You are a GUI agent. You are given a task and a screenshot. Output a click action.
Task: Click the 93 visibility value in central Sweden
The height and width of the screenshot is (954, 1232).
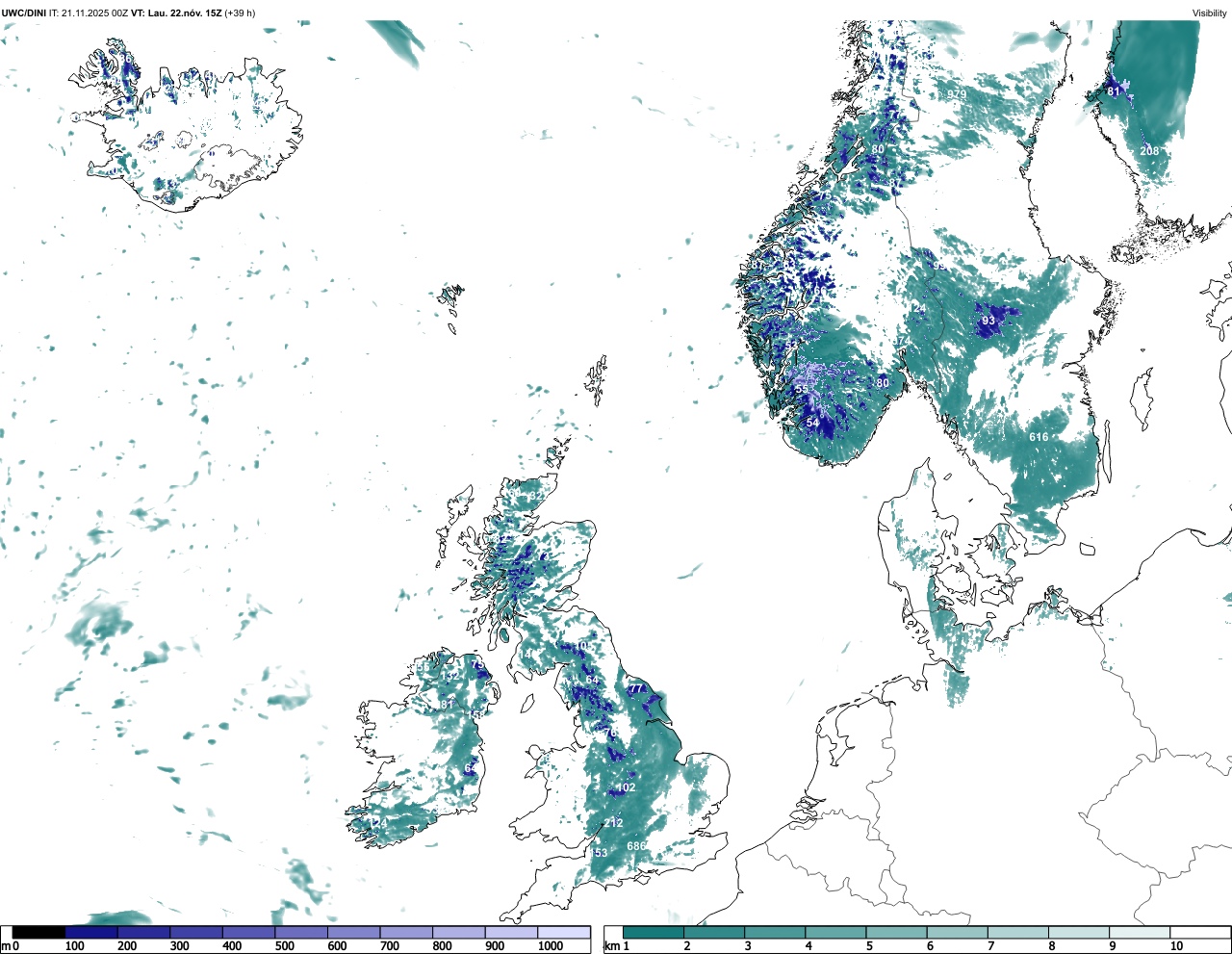(x=988, y=321)
